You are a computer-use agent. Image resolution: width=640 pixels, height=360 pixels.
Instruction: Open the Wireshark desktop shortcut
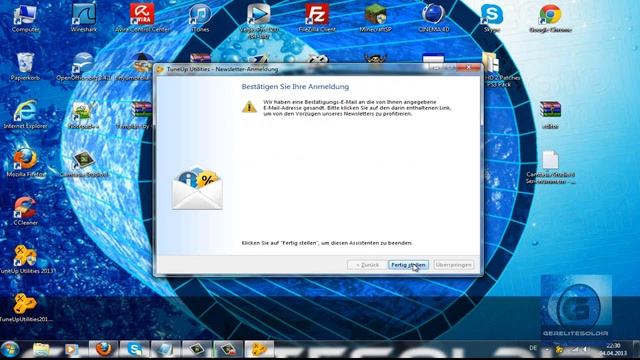(x=84, y=18)
